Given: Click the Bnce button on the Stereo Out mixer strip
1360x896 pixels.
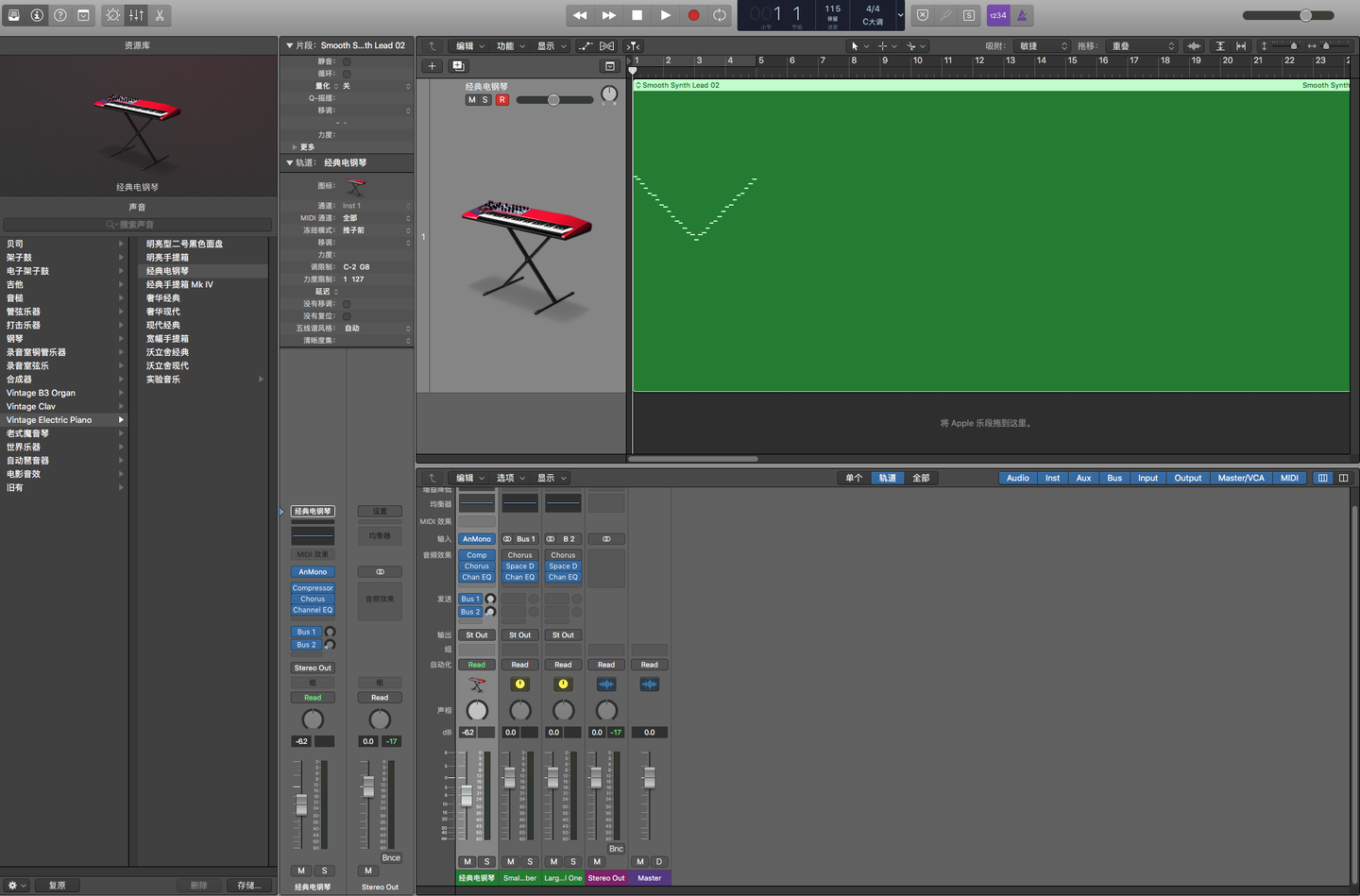Looking at the screenshot, I should [616, 849].
